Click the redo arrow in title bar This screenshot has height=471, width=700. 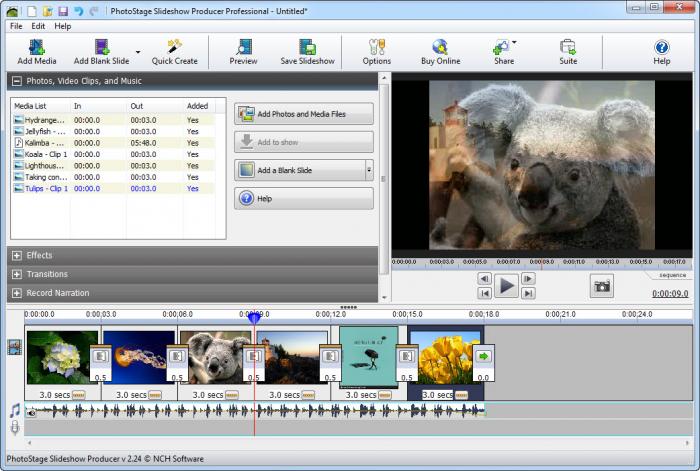click(94, 11)
